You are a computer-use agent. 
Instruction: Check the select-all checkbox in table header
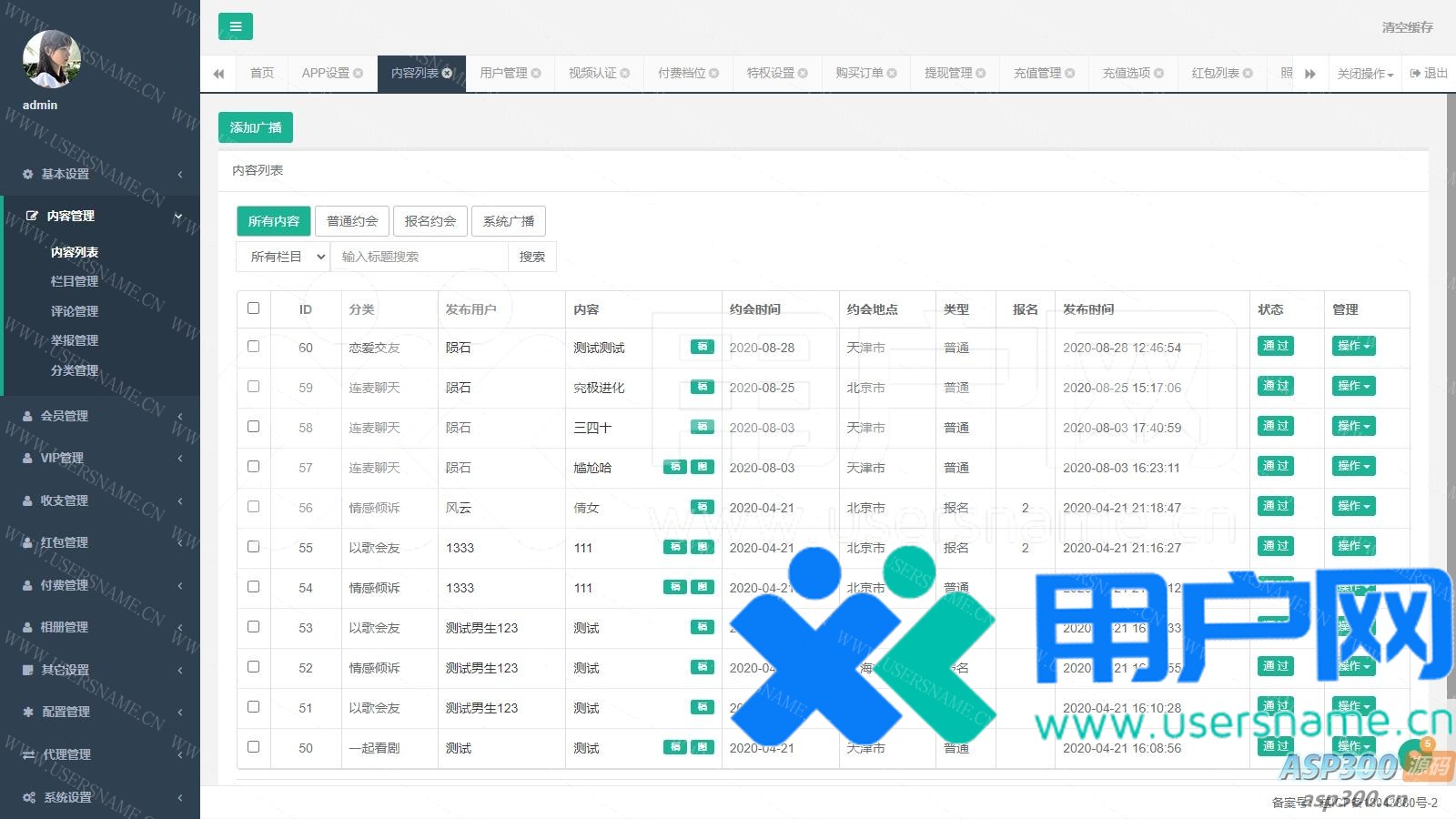click(x=253, y=308)
